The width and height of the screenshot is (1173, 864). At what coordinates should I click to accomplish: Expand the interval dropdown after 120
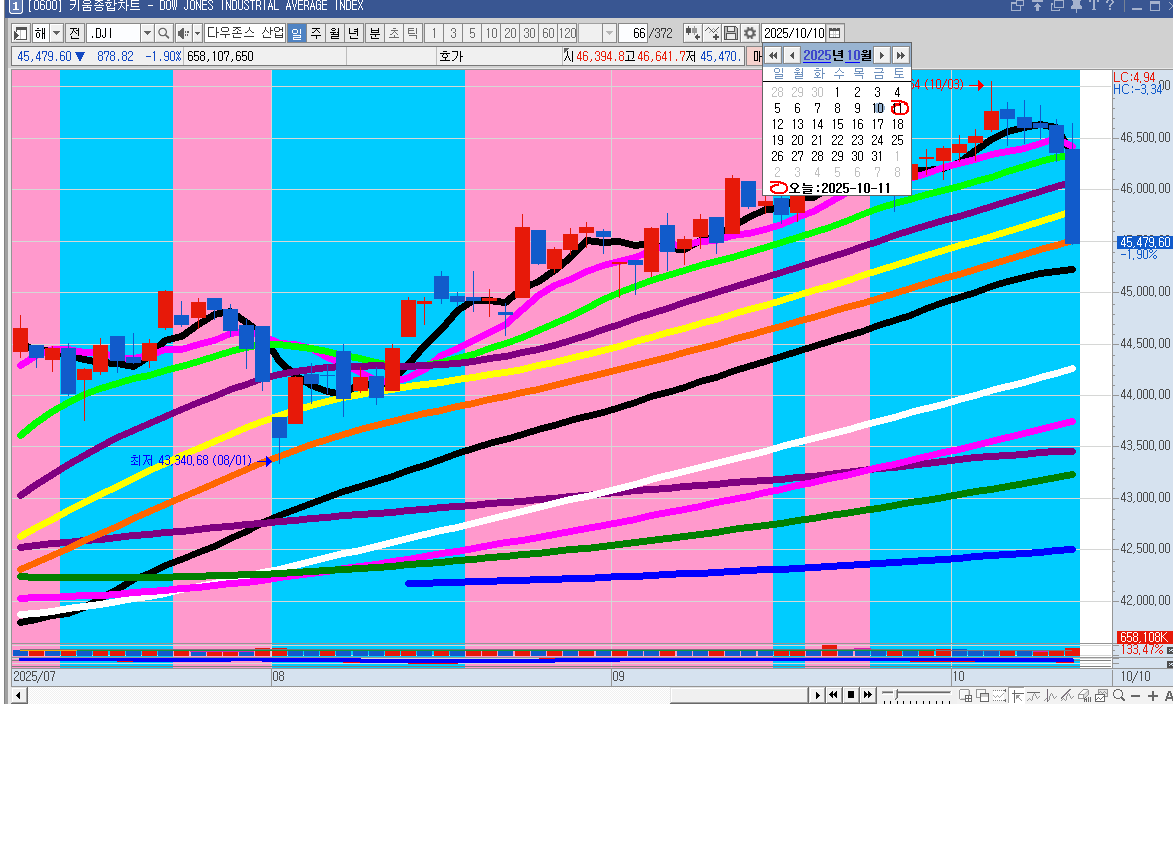coord(609,34)
